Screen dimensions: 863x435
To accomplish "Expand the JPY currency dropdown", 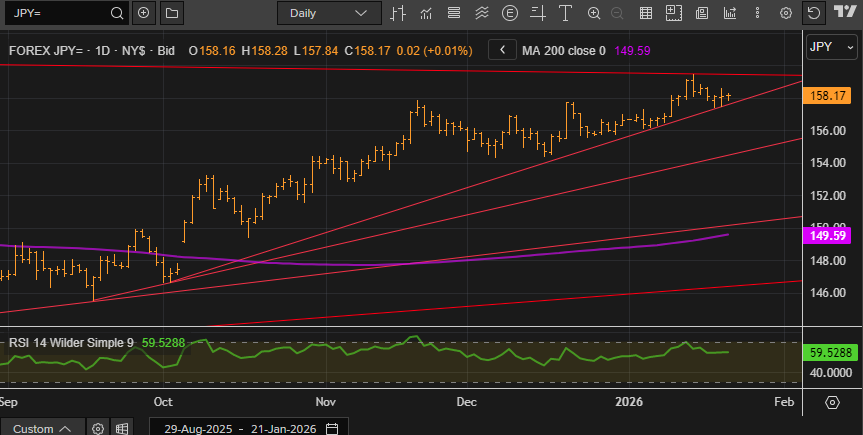I will [x=830, y=47].
